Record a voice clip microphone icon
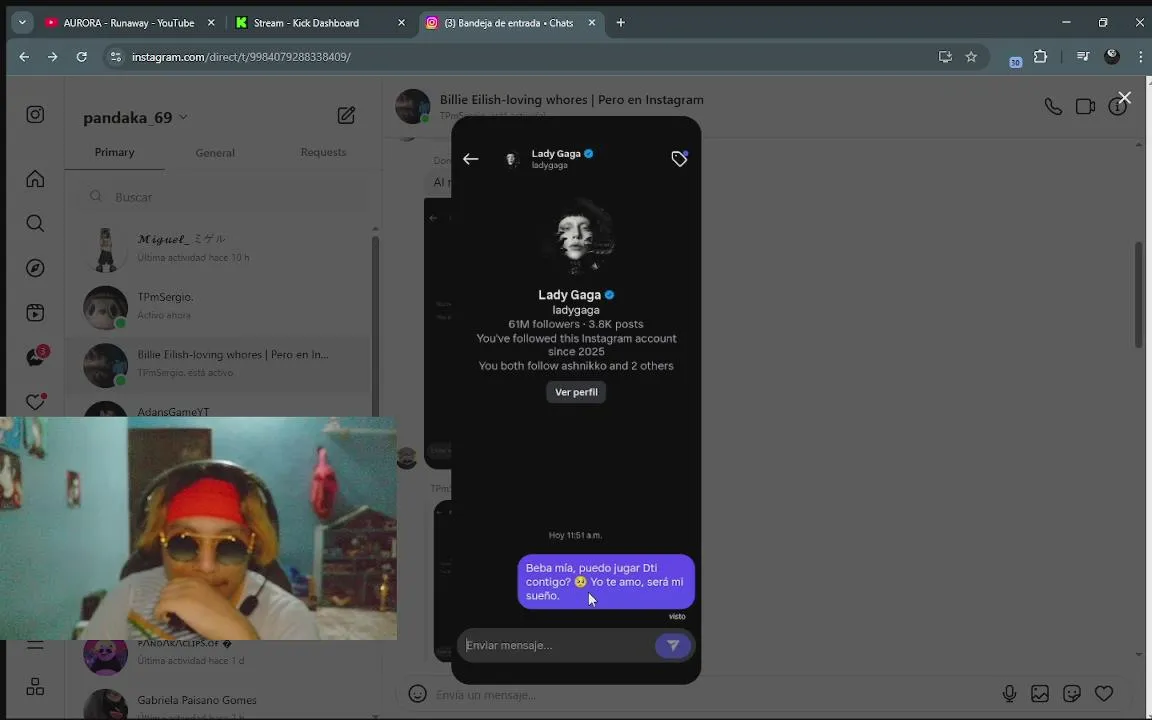The image size is (1152, 720). pyautogui.click(x=1009, y=694)
